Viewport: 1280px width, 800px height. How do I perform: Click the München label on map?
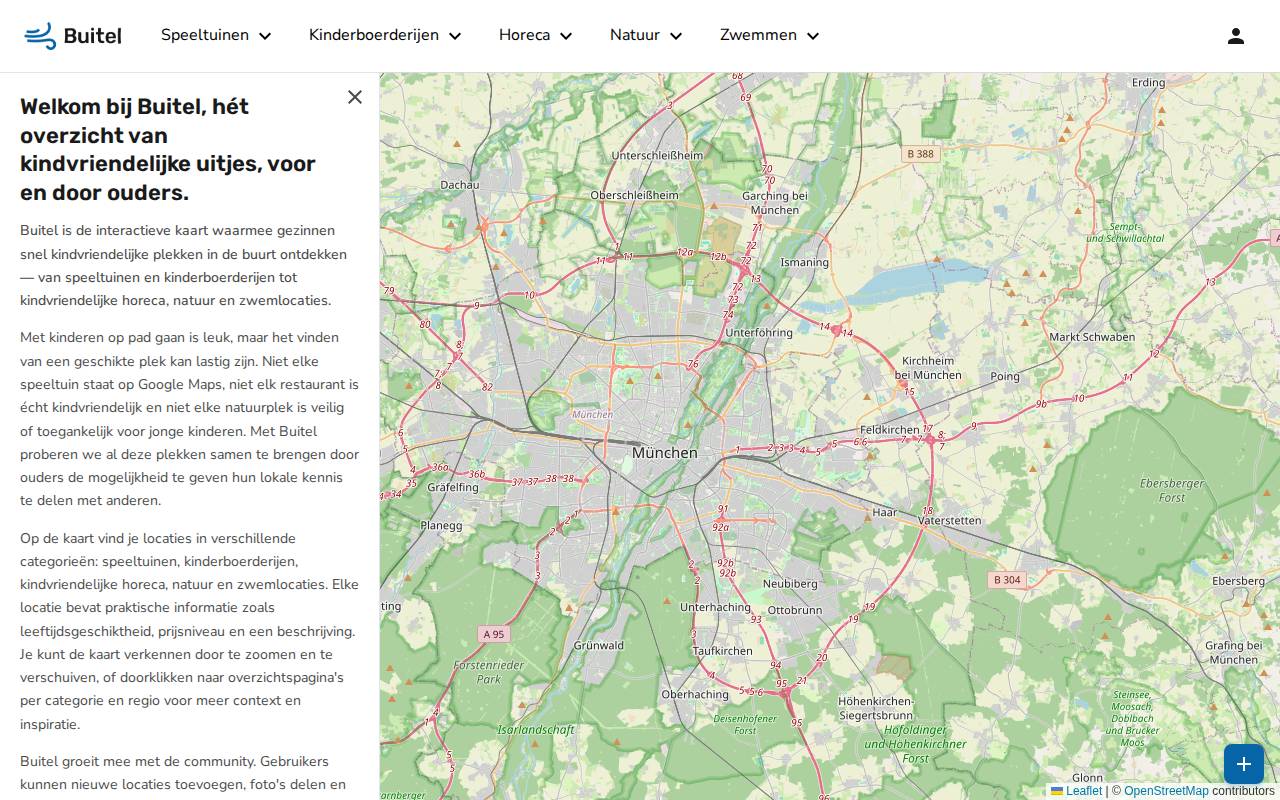(x=665, y=453)
